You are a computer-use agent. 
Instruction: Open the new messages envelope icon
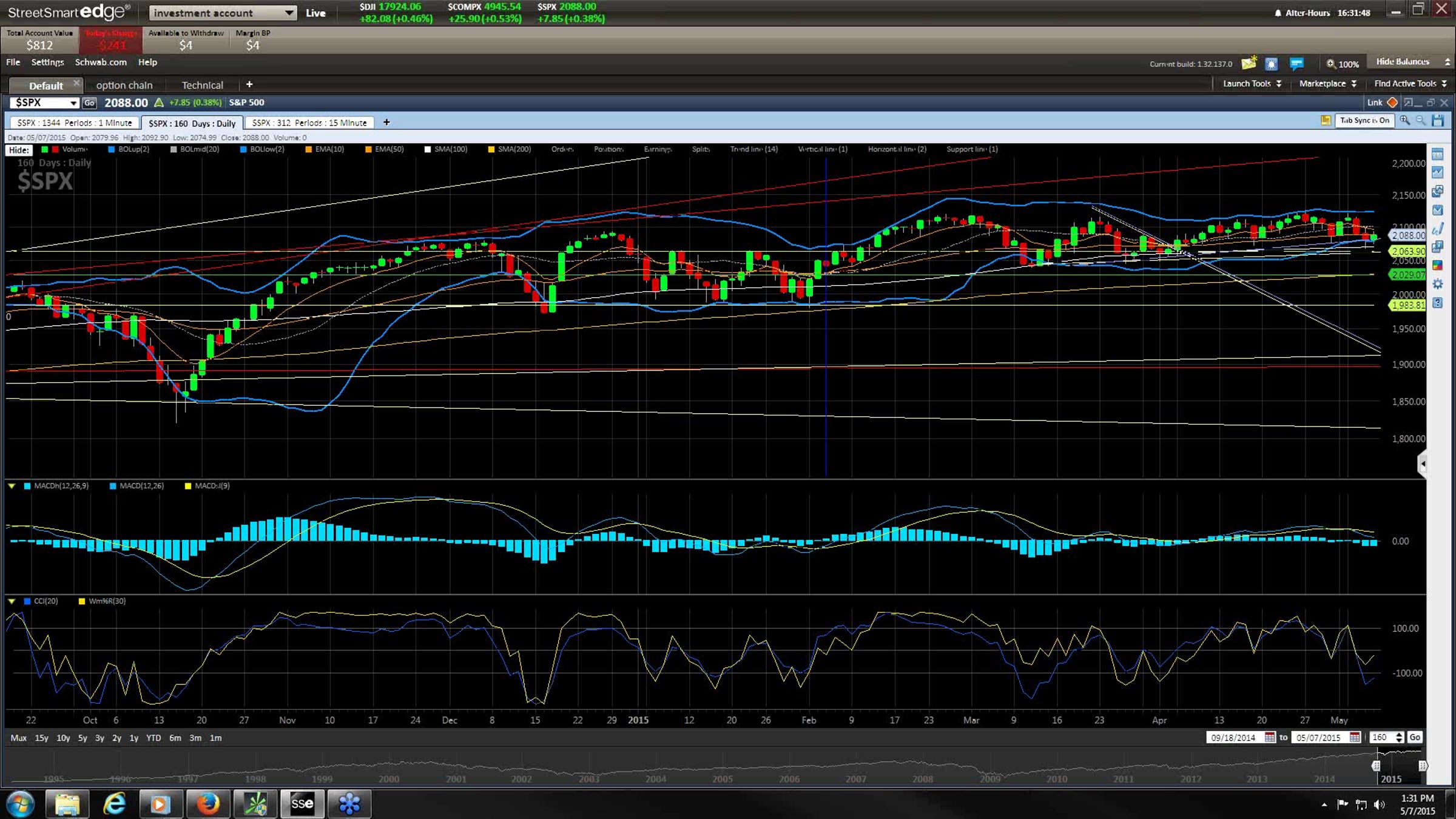pyautogui.click(x=1249, y=63)
